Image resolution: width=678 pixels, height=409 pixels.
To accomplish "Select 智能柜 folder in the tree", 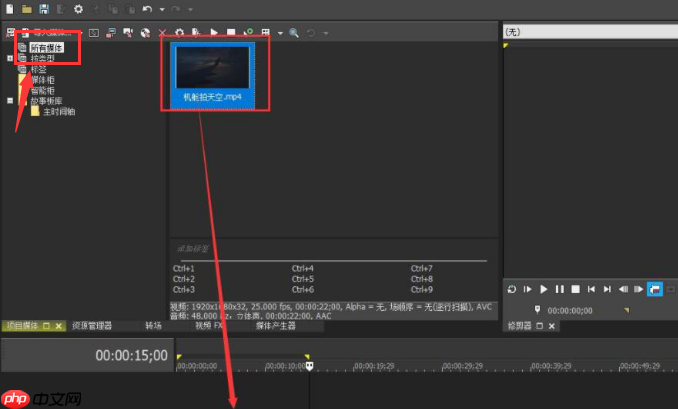I will pyautogui.click(x=42, y=90).
